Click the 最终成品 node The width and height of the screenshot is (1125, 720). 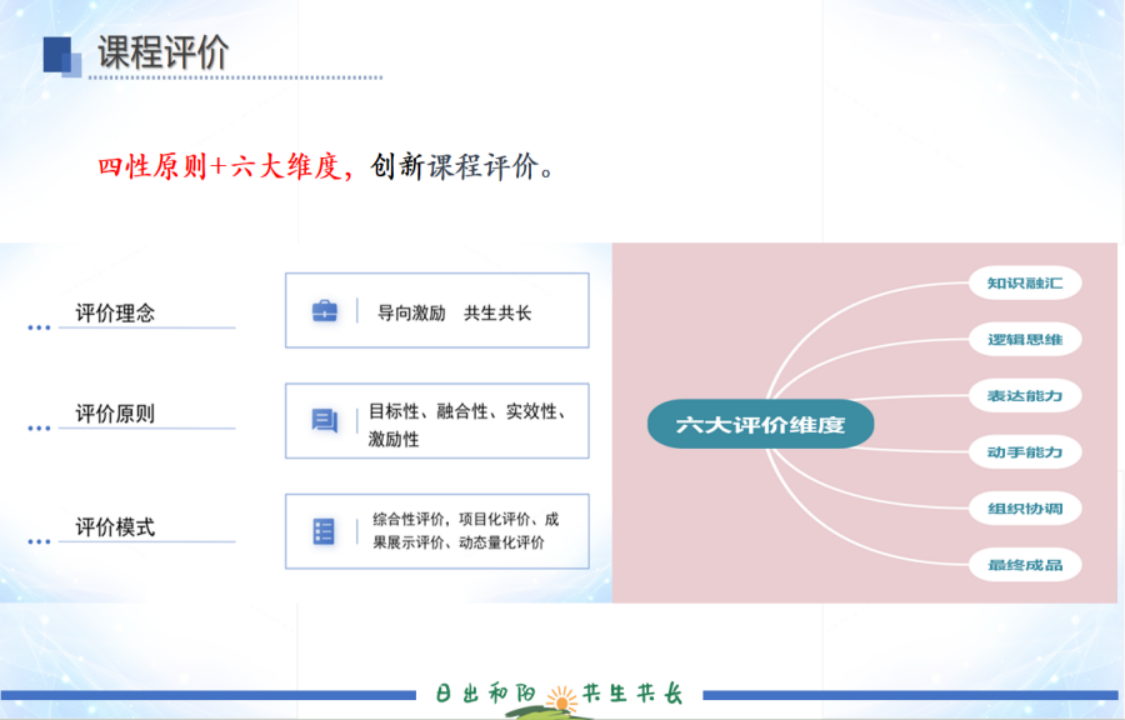coord(1025,565)
